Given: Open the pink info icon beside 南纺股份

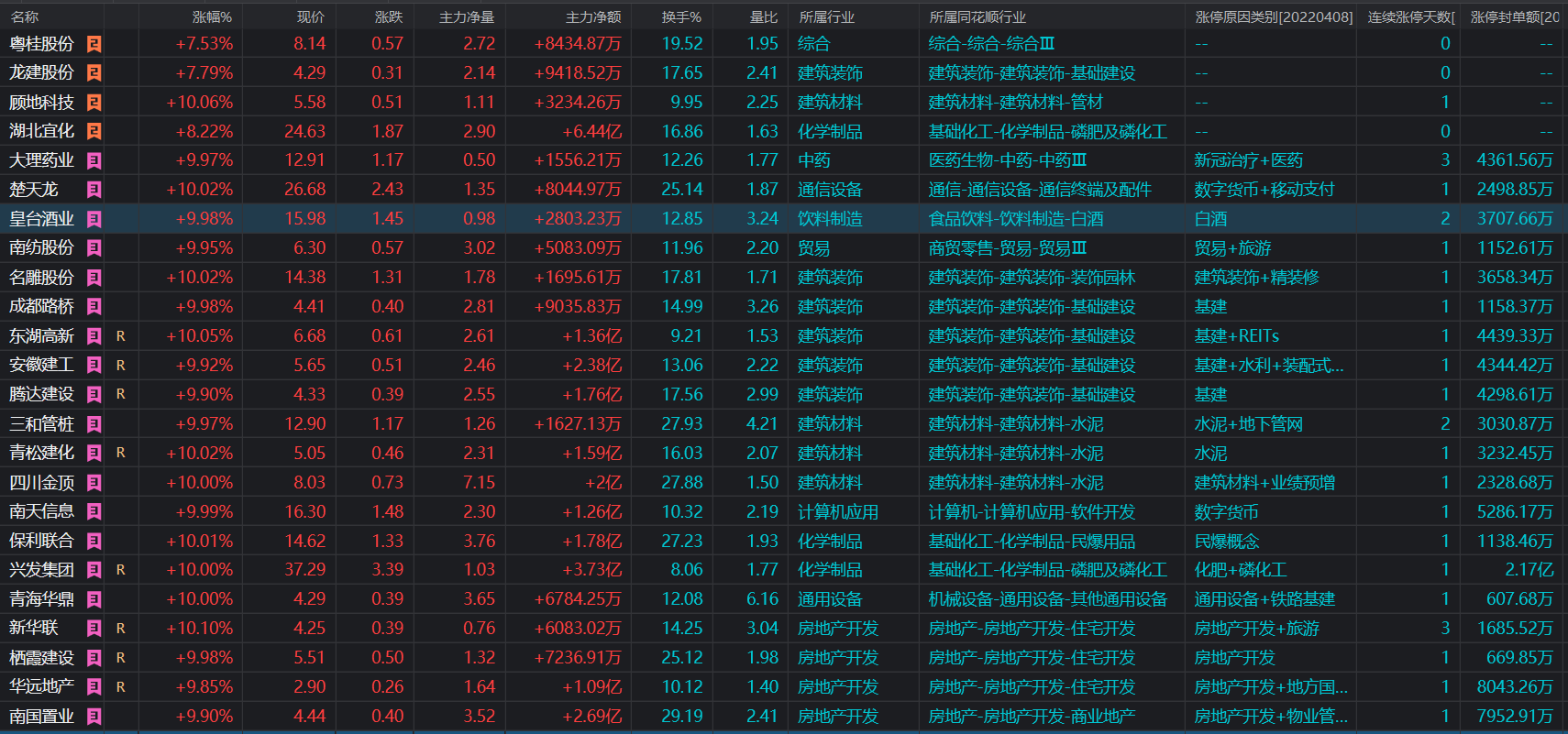Looking at the screenshot, I should pyautogui.click(x=94, y=248).
